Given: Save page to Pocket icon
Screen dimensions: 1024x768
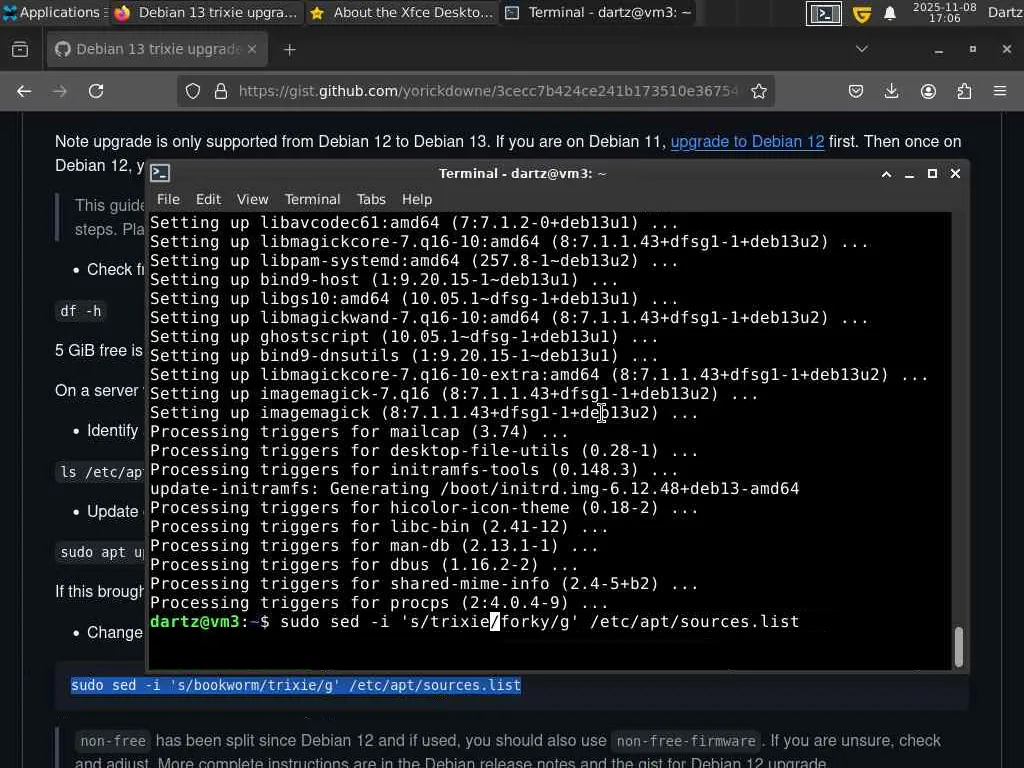Looking at the screenshot, I should click(856, 91).
